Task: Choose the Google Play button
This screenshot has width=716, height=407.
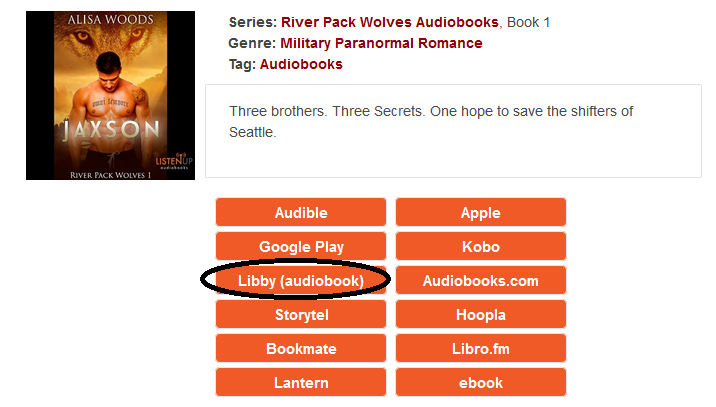Action: 301,247
